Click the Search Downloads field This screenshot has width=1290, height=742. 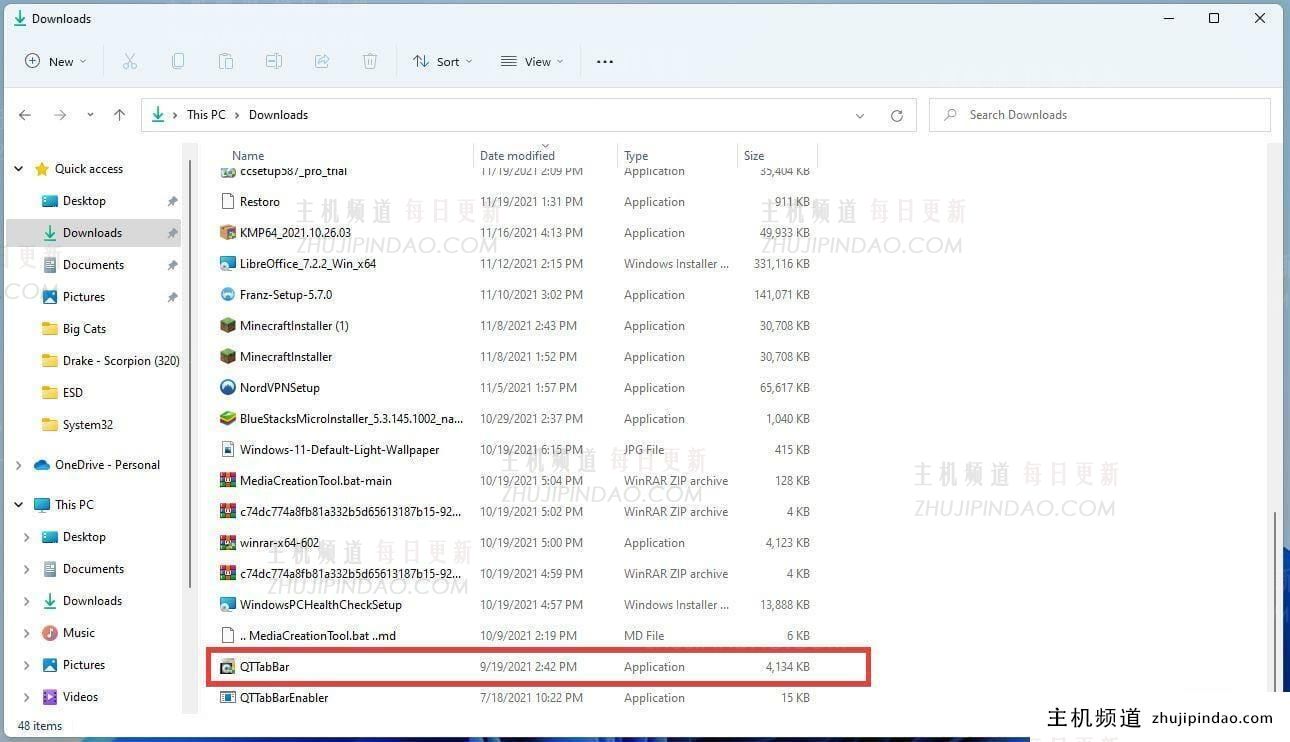click(x=1100, y=115)
